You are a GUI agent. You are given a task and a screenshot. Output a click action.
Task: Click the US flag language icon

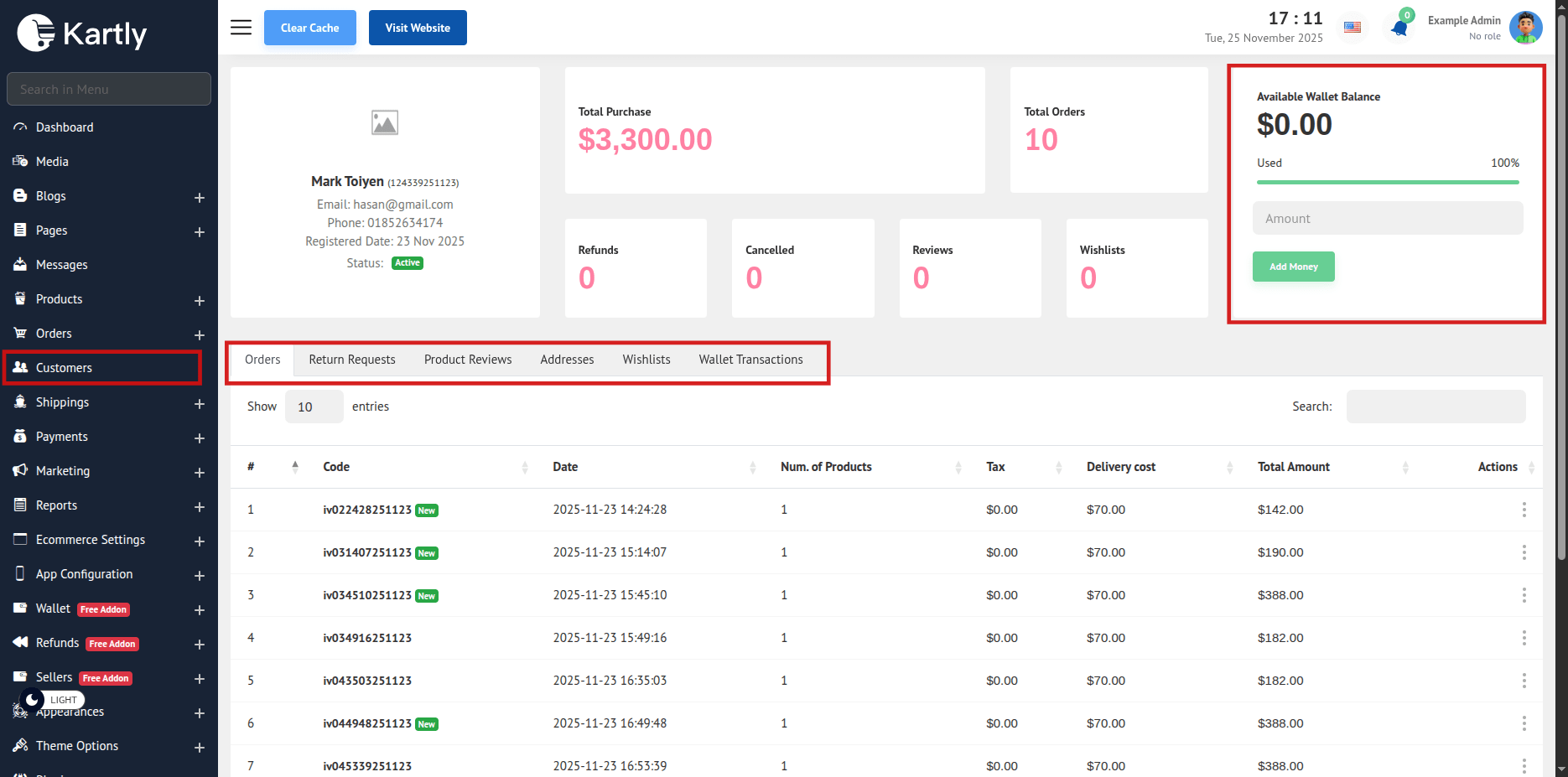pos(1353,28)
